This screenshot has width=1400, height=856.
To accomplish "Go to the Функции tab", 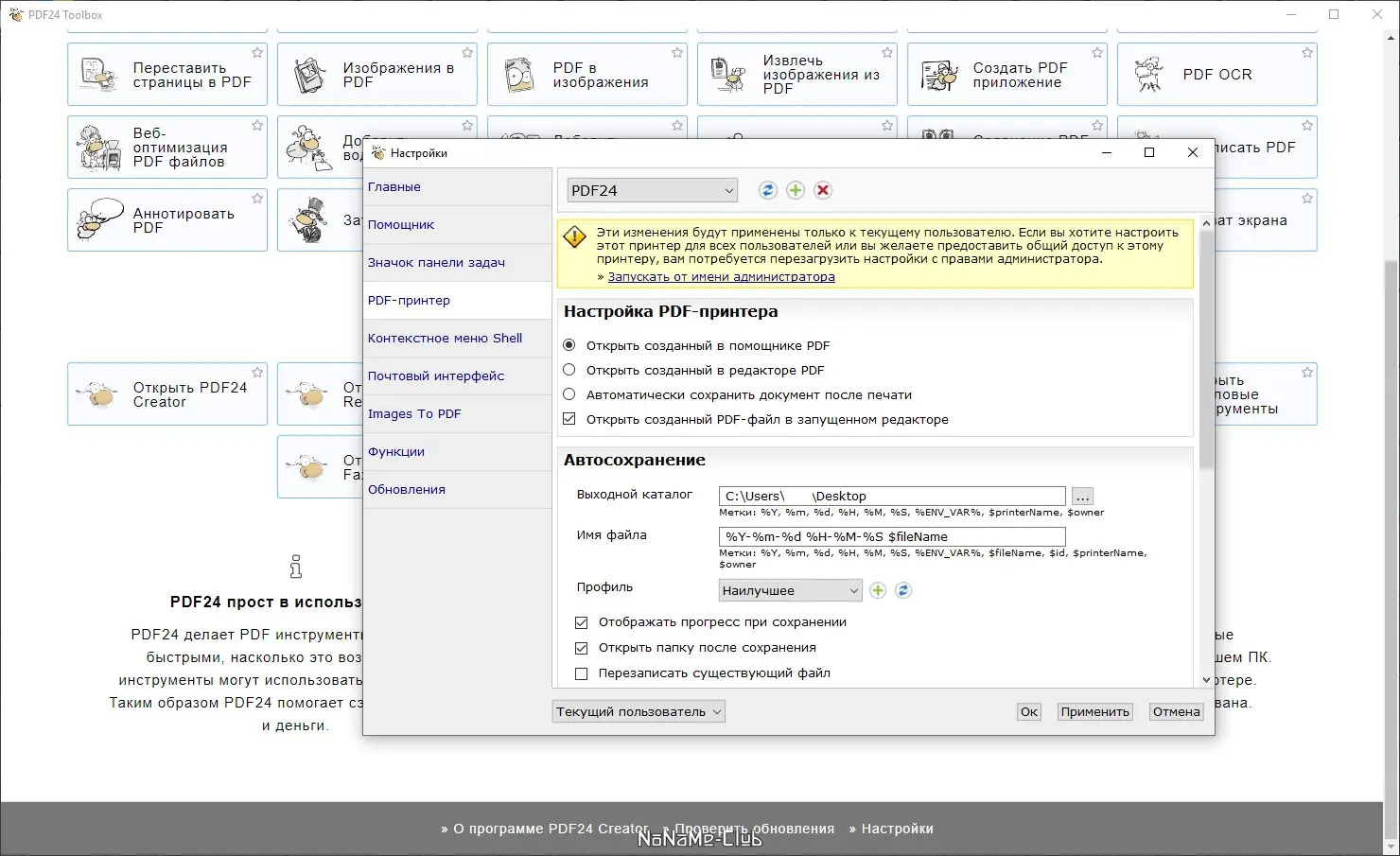I will pyautogui.click(x=457, y=452).
